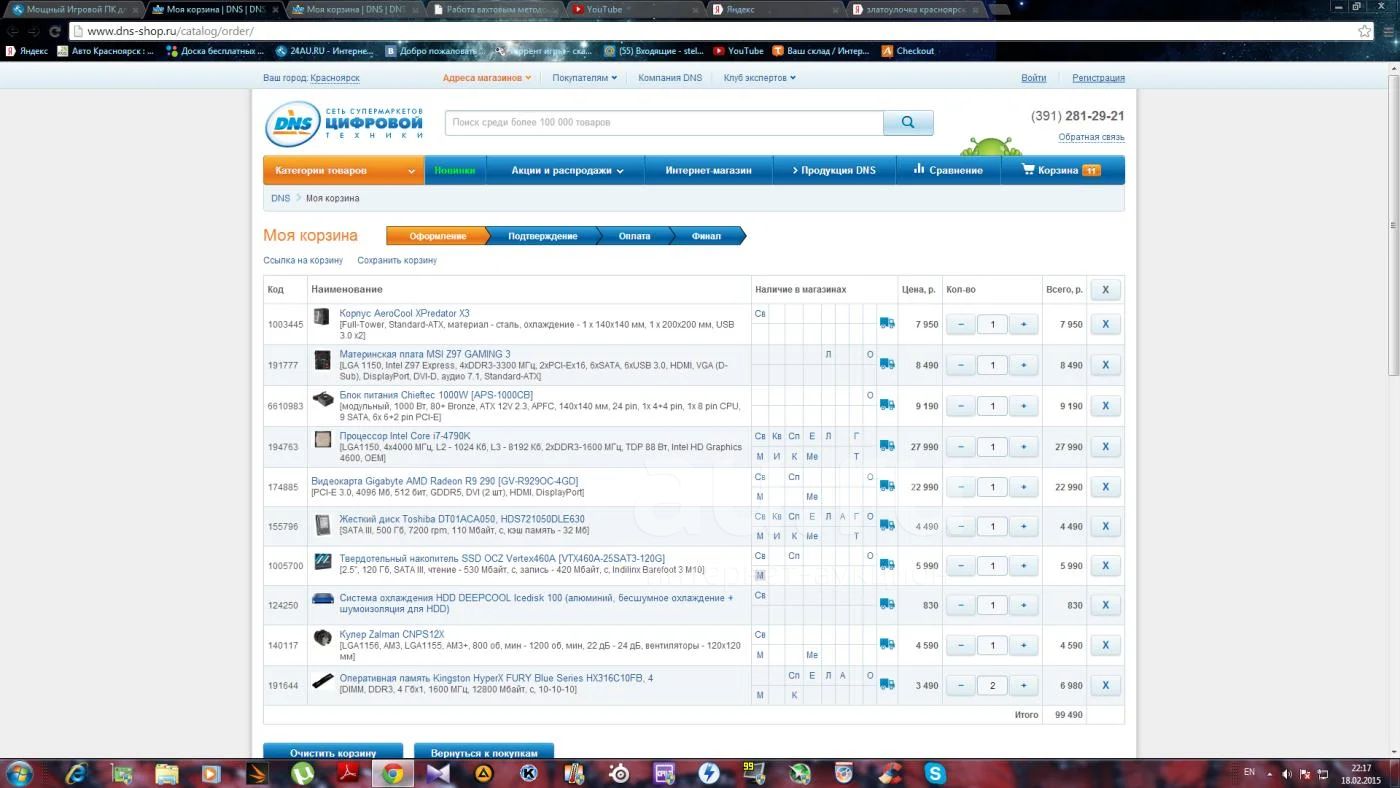Go to Интернет-магазин section
This screenshot has height=788, width=1400.
708,170
